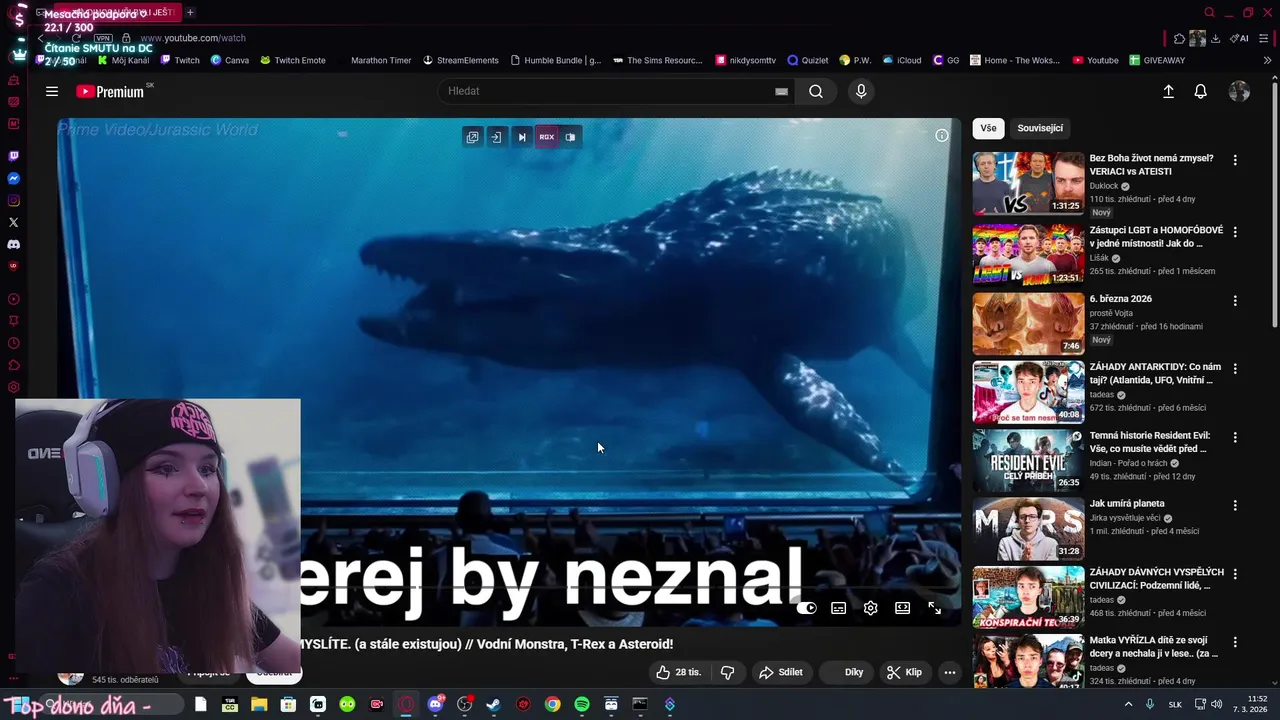Open the Quizlet bookmark
Viewport: 1280px width, 720px height.
808,60
